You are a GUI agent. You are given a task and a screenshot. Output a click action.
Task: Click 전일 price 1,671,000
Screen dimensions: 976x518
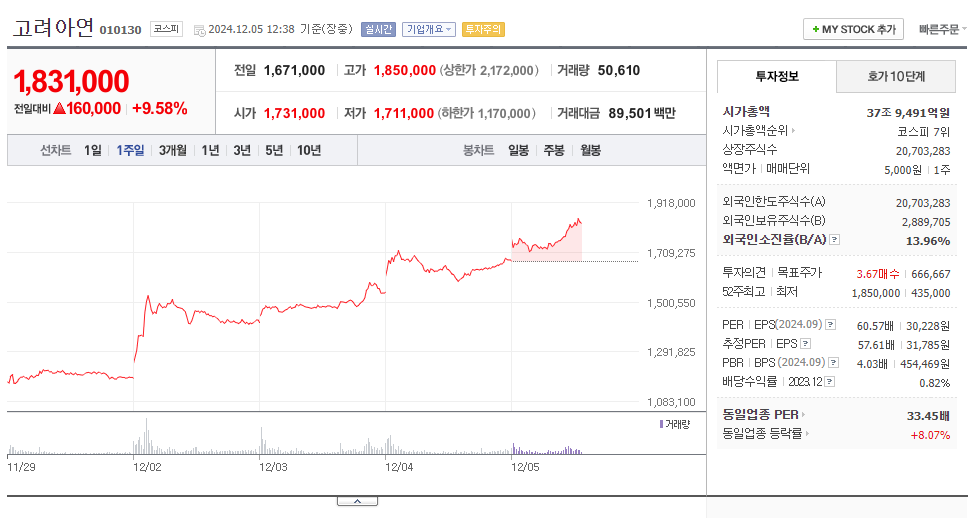tap(294, 70)
